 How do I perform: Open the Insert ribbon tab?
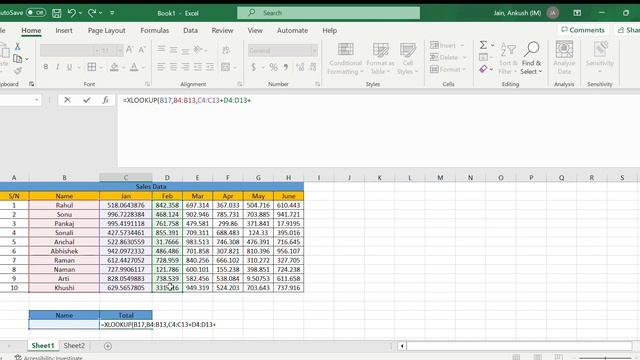point(64,31)
